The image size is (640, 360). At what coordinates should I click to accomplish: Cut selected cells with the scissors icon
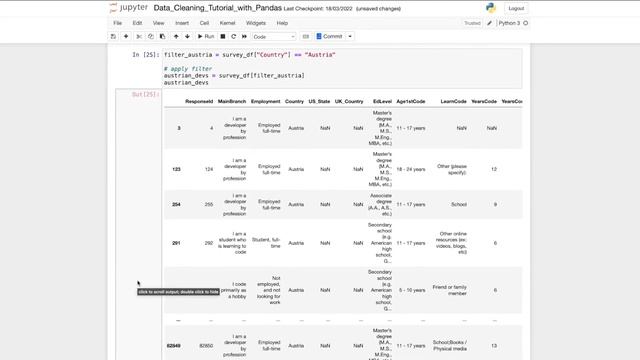click(x=139, y=36)
